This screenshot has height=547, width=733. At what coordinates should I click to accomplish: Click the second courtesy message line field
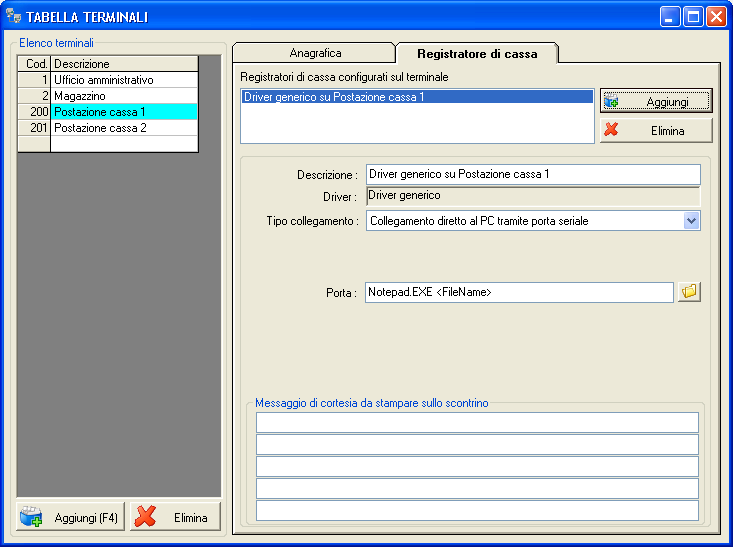477,444
